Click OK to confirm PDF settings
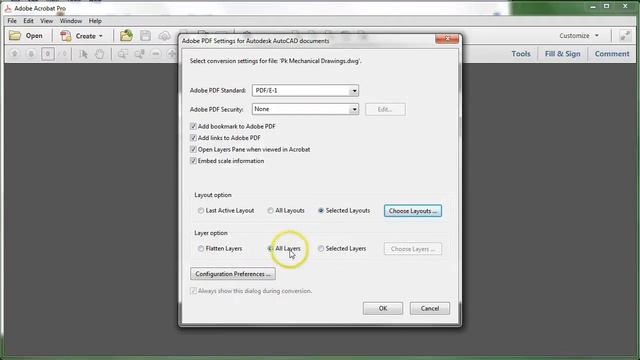 (383, 309)
